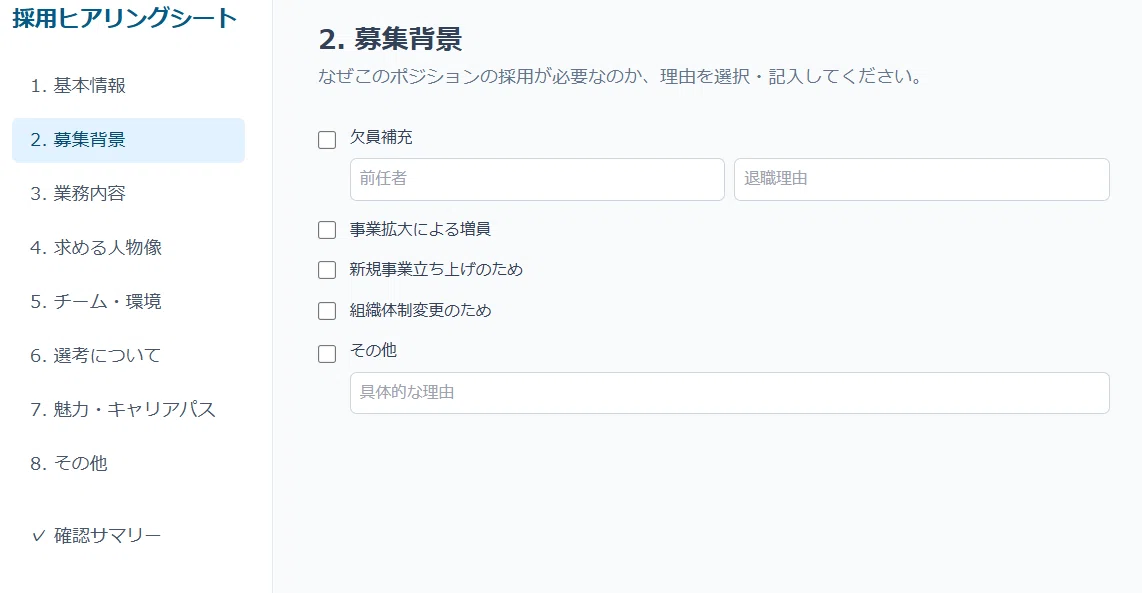Click the 欠員補充 label text

point(381,137)
